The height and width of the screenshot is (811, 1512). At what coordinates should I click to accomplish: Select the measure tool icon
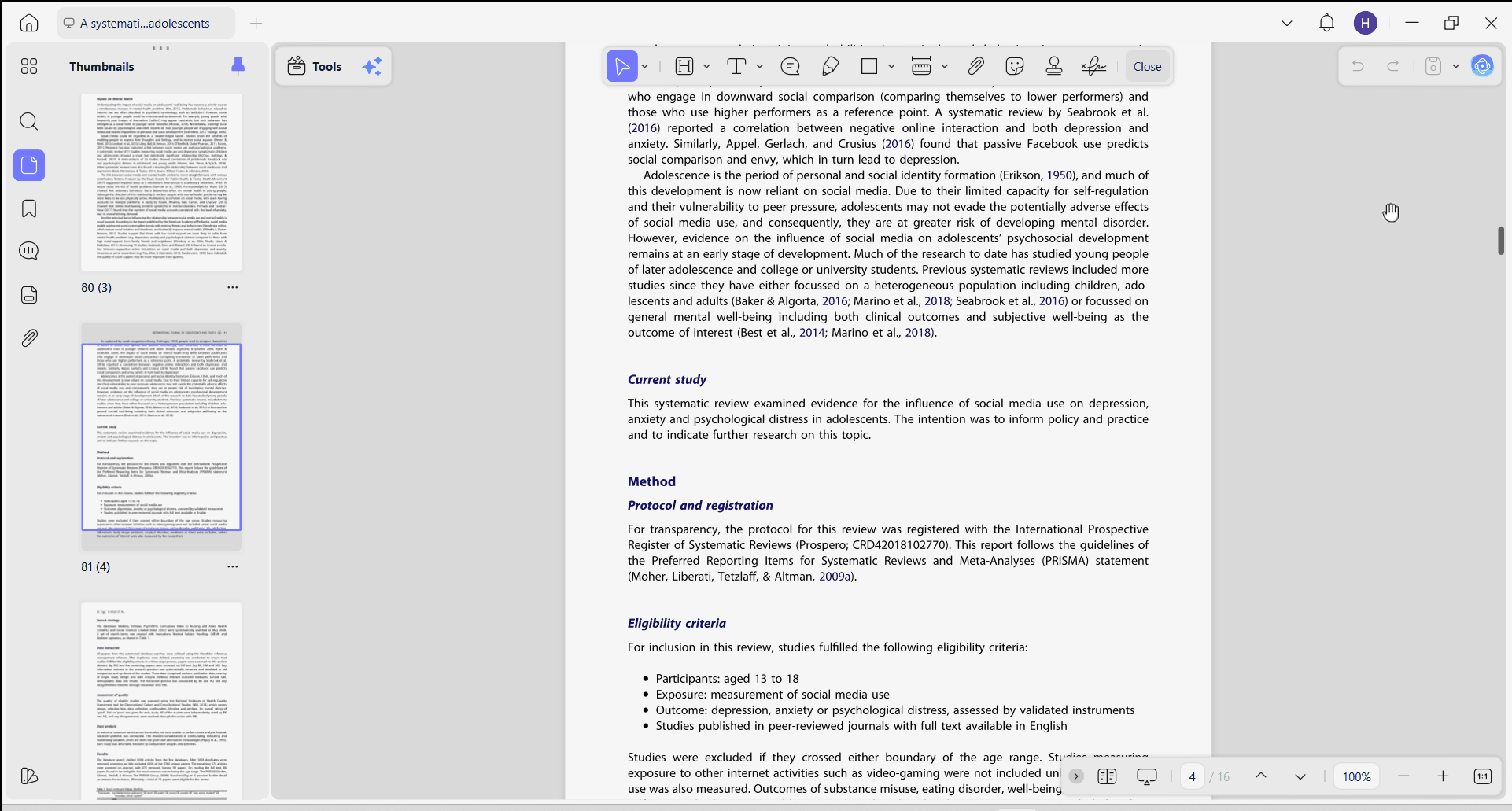(x=921, y=66)
